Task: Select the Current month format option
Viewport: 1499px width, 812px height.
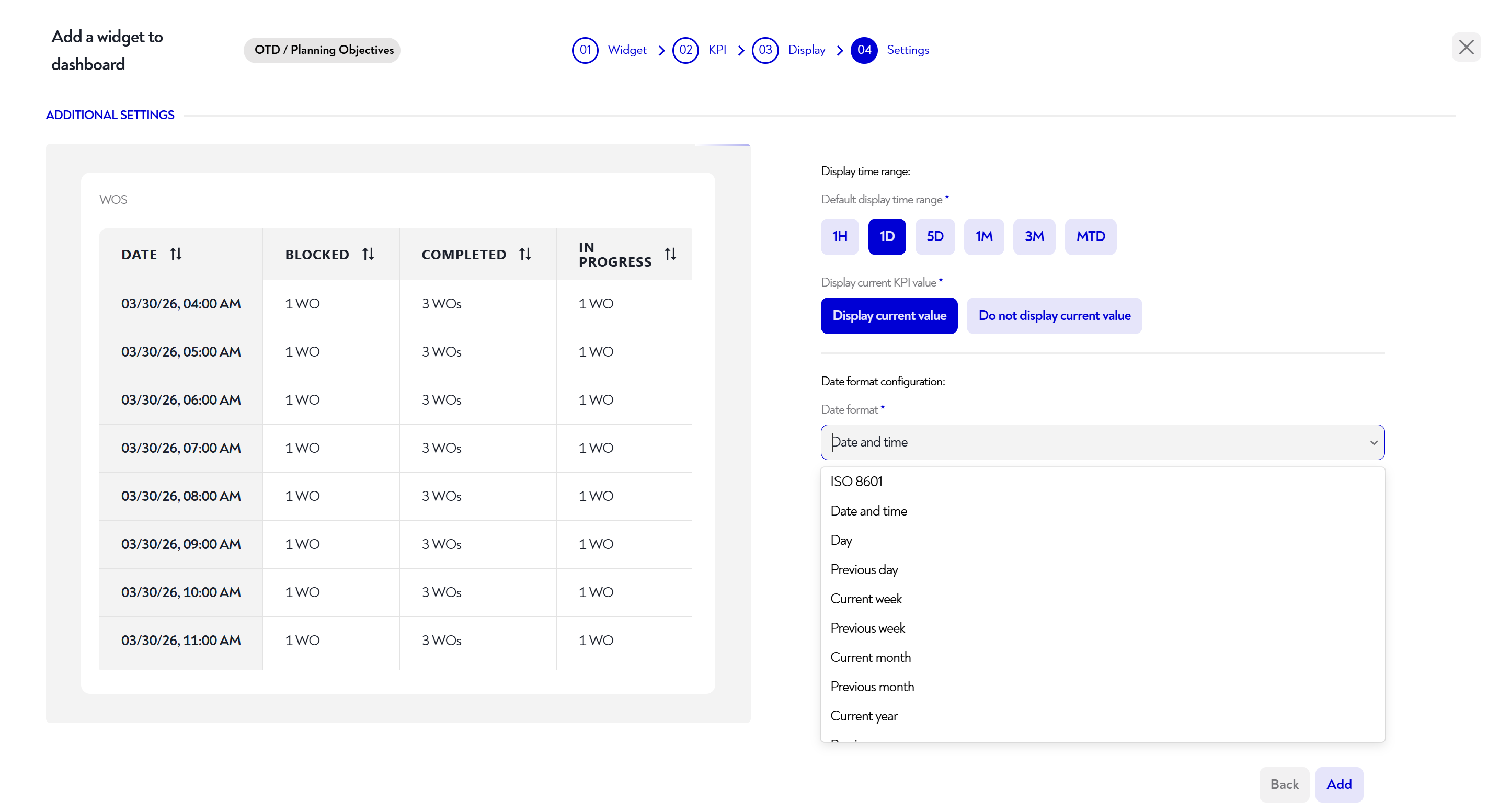Action: coord(870,657)
